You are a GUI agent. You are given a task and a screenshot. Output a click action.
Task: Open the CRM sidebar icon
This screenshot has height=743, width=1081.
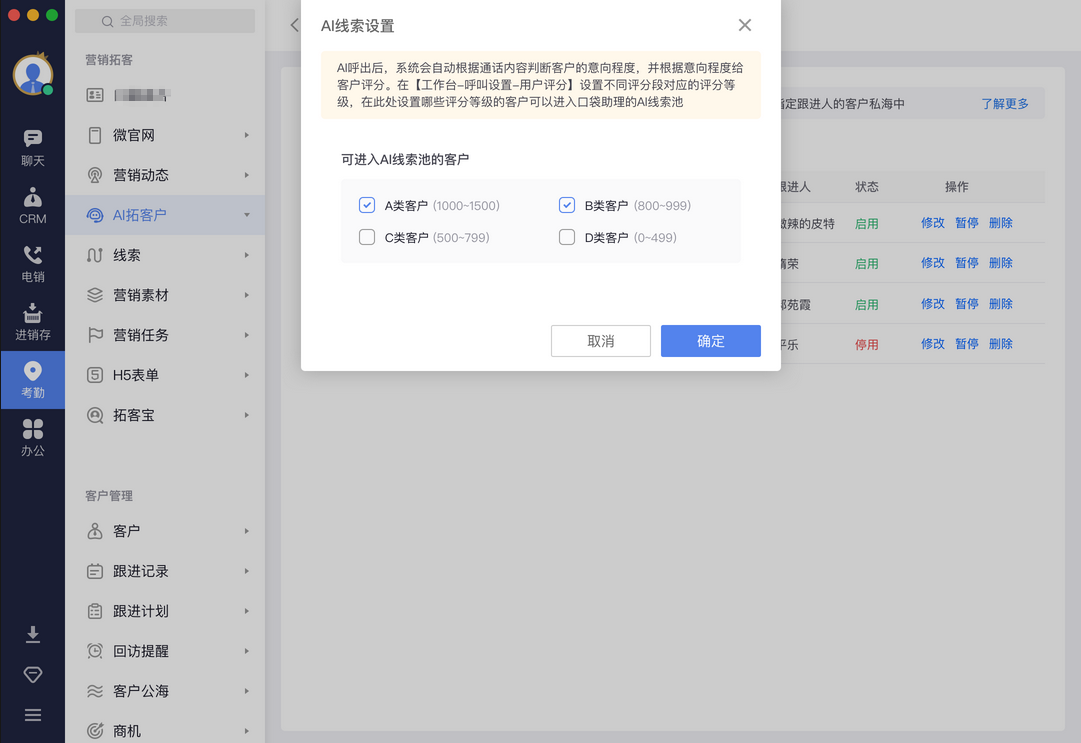pyautogui.click(x=32, y=205)
